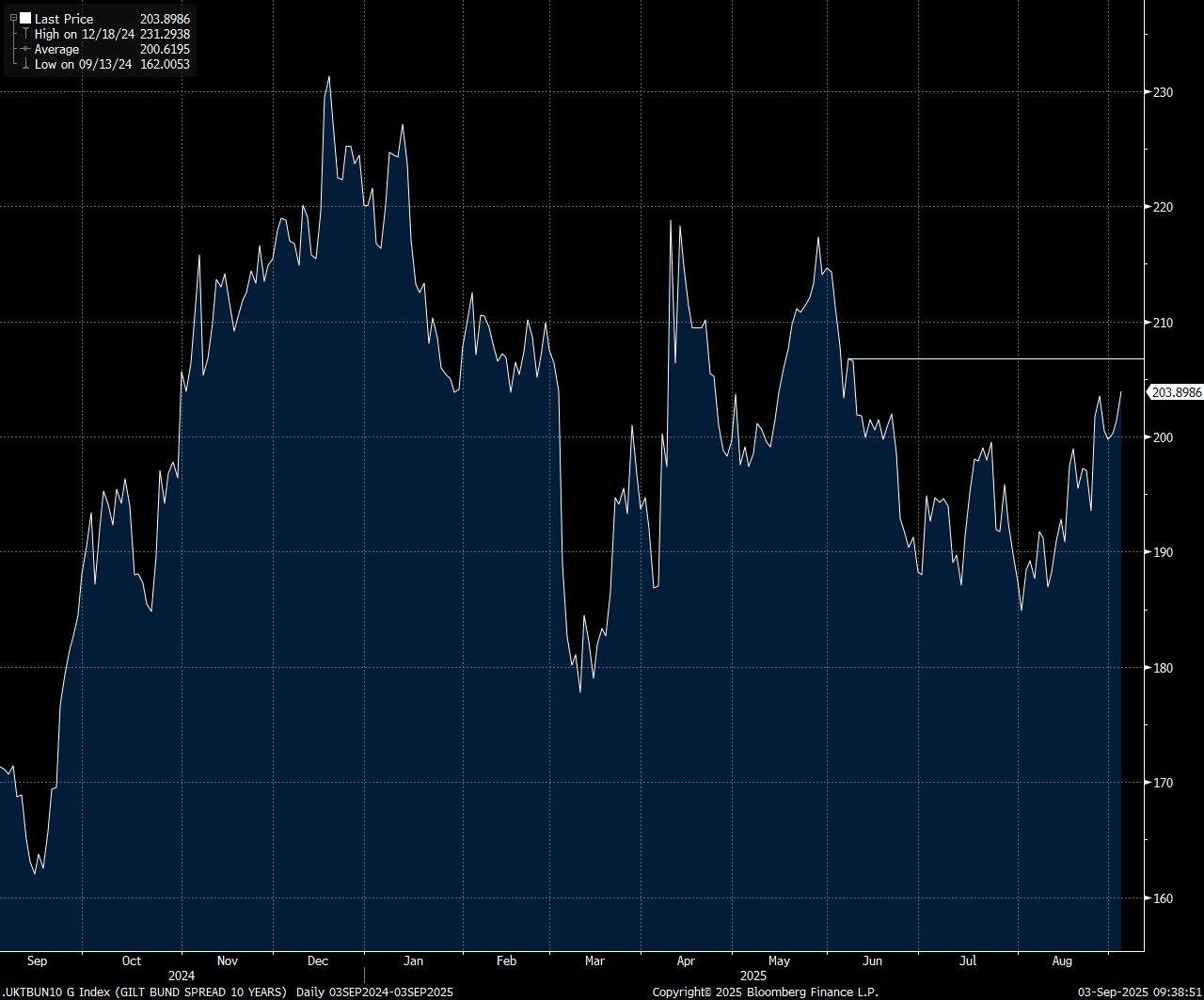The image size is (1204, 1000).
Task: Click the High marker icon in legend
Action: [25, 34]
